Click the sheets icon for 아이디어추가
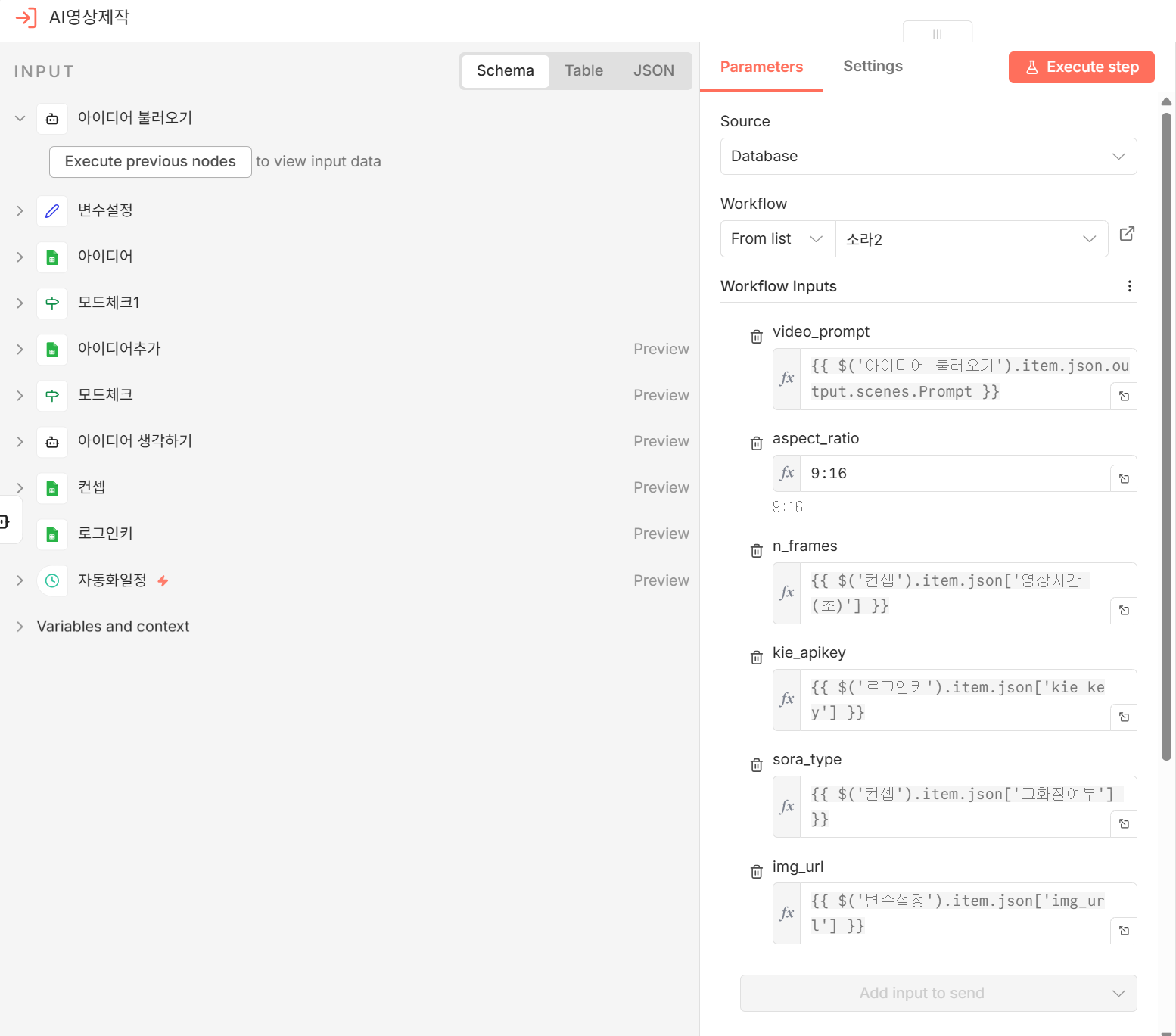This screenshot has height=1036, width=1176. [52, 350]
